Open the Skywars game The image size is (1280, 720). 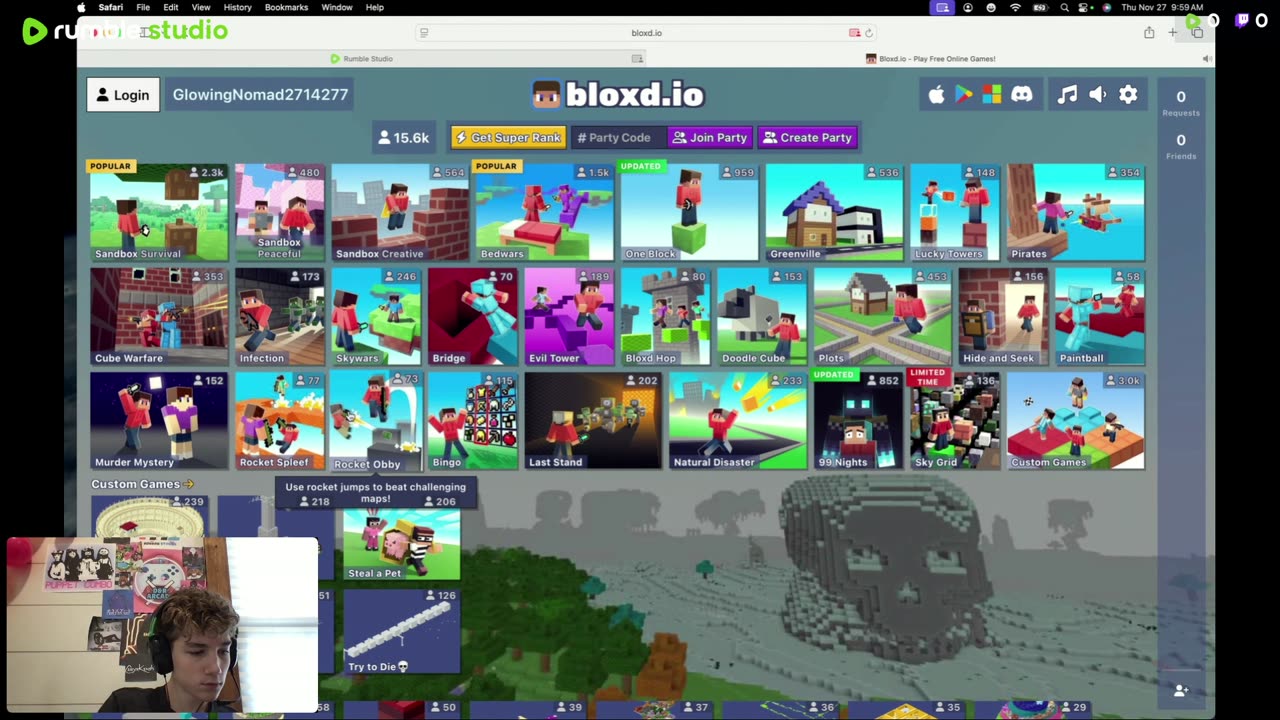pos(376,317)
